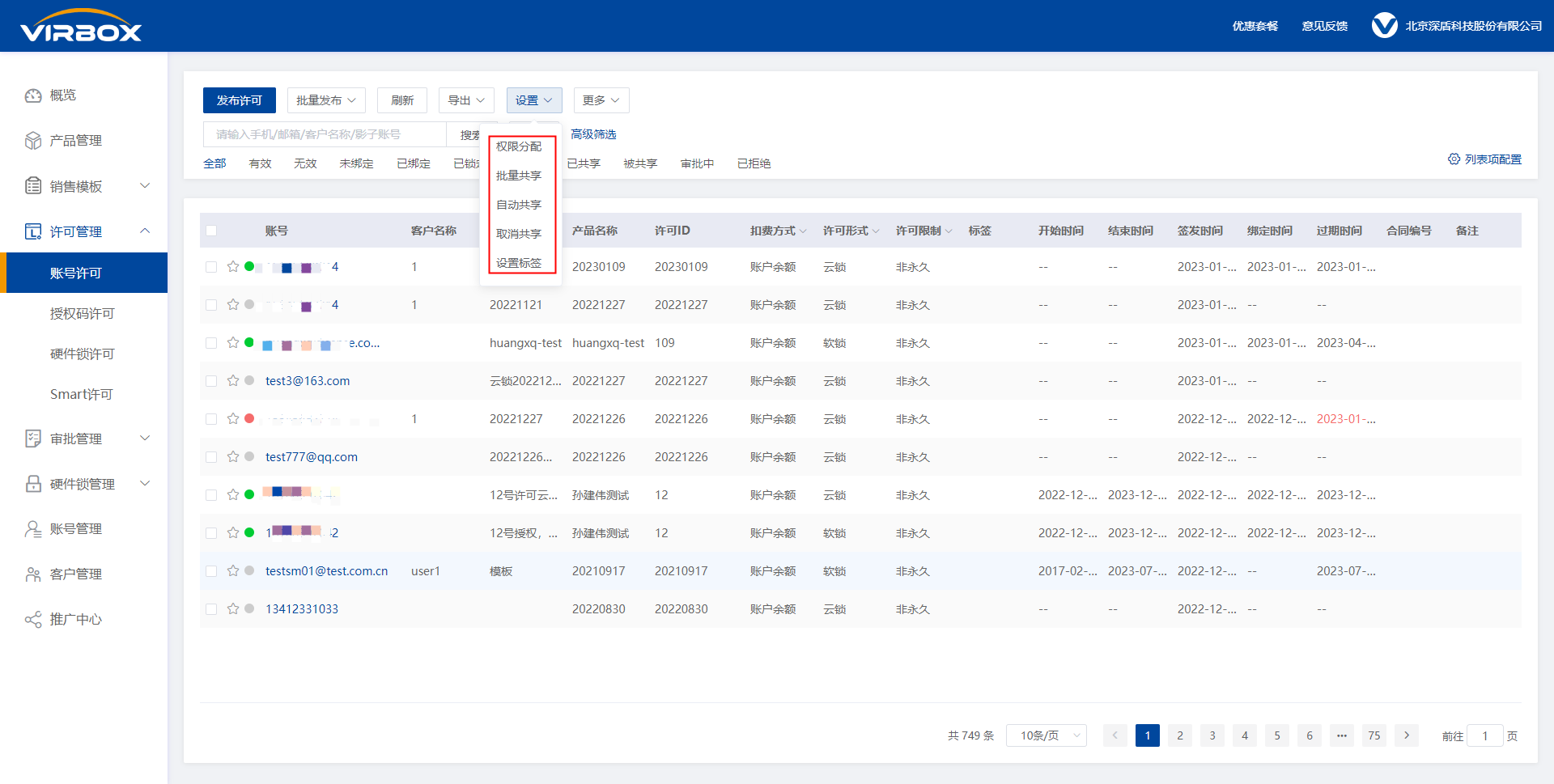This screenshot has width=1554, height=784.
Task: Choose 自动共享 from settings menu
Action: click(x=519, y=205)
